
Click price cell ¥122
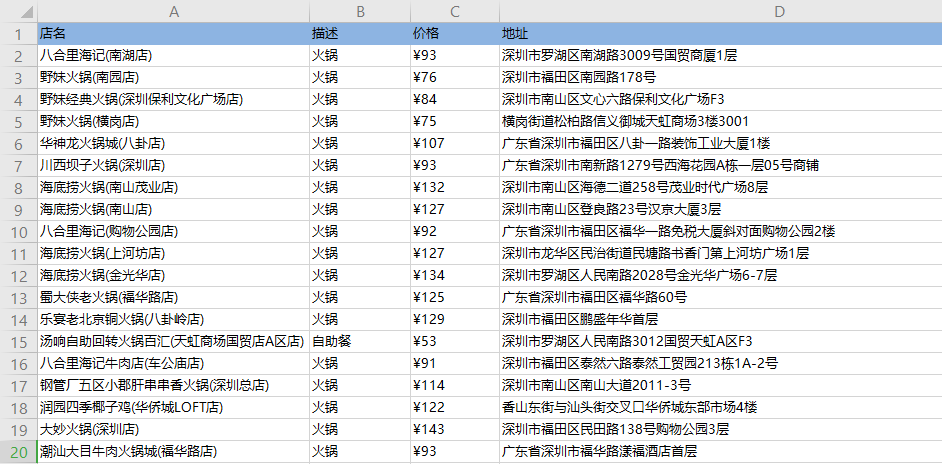point(455,408)
